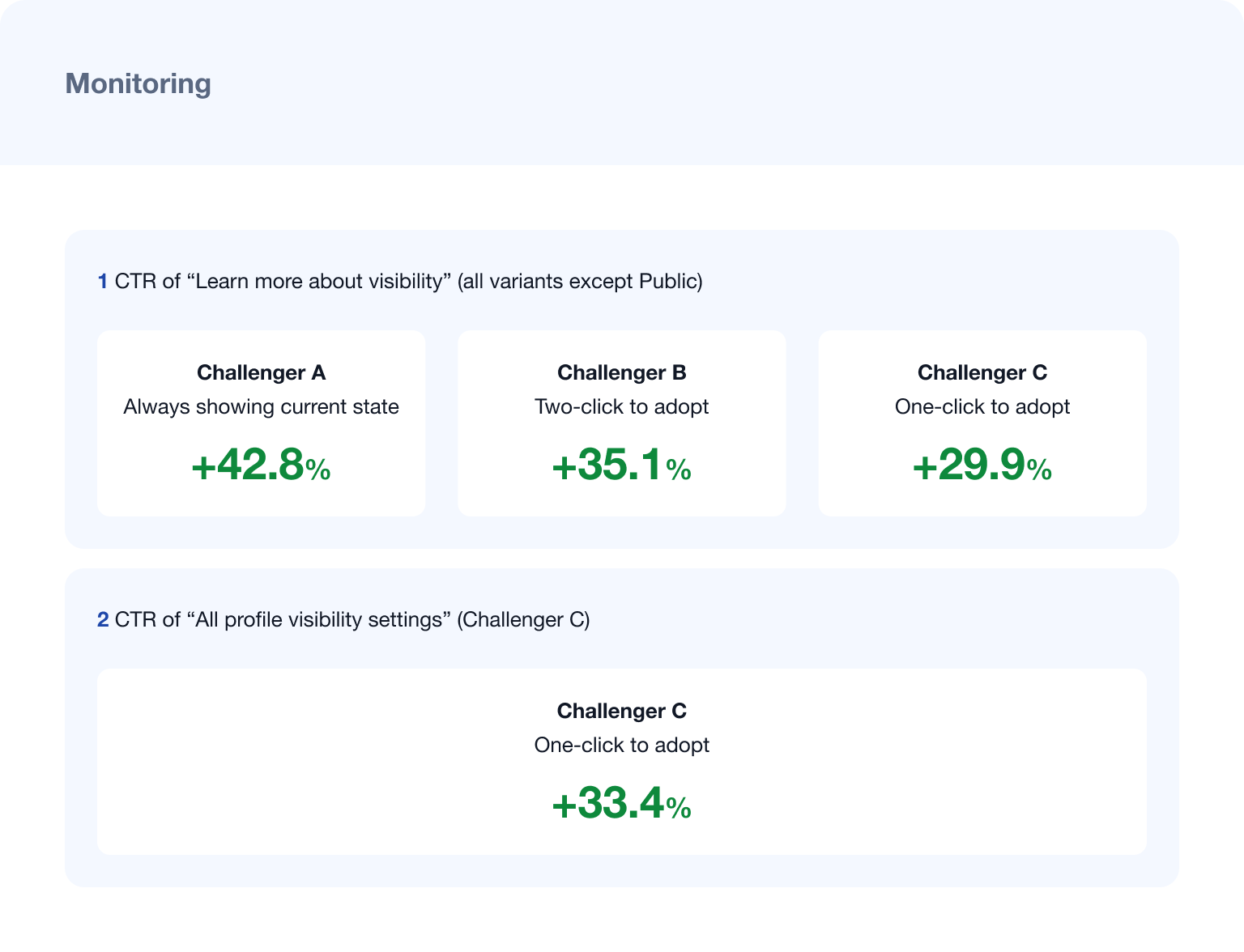Click the +42.8% value
Image resolution: width=1244 pixels, height=952 pixels.
[x=261, y=466]
